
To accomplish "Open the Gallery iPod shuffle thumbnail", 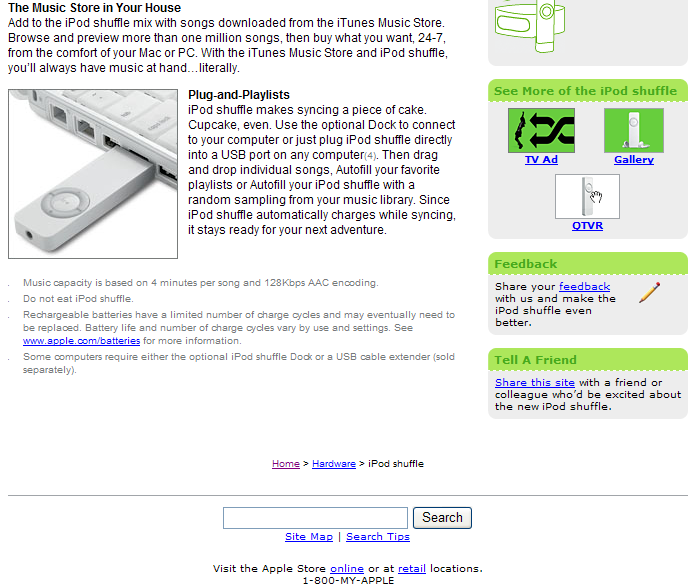I will click(633, 130).
